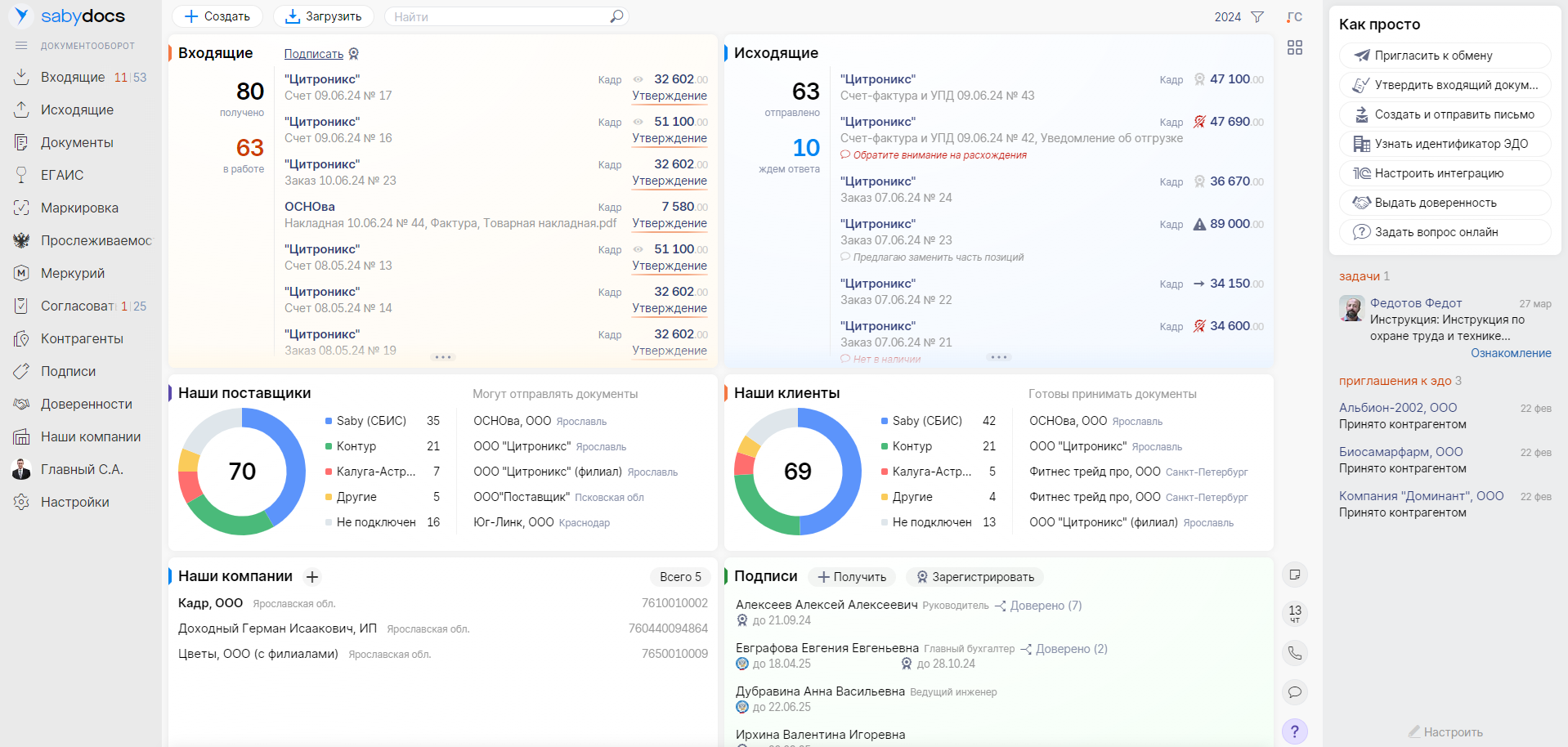Click the Доверенности handshake icon in sidebar
Screen dimensions: 1568x747
[x=22, y=404]
